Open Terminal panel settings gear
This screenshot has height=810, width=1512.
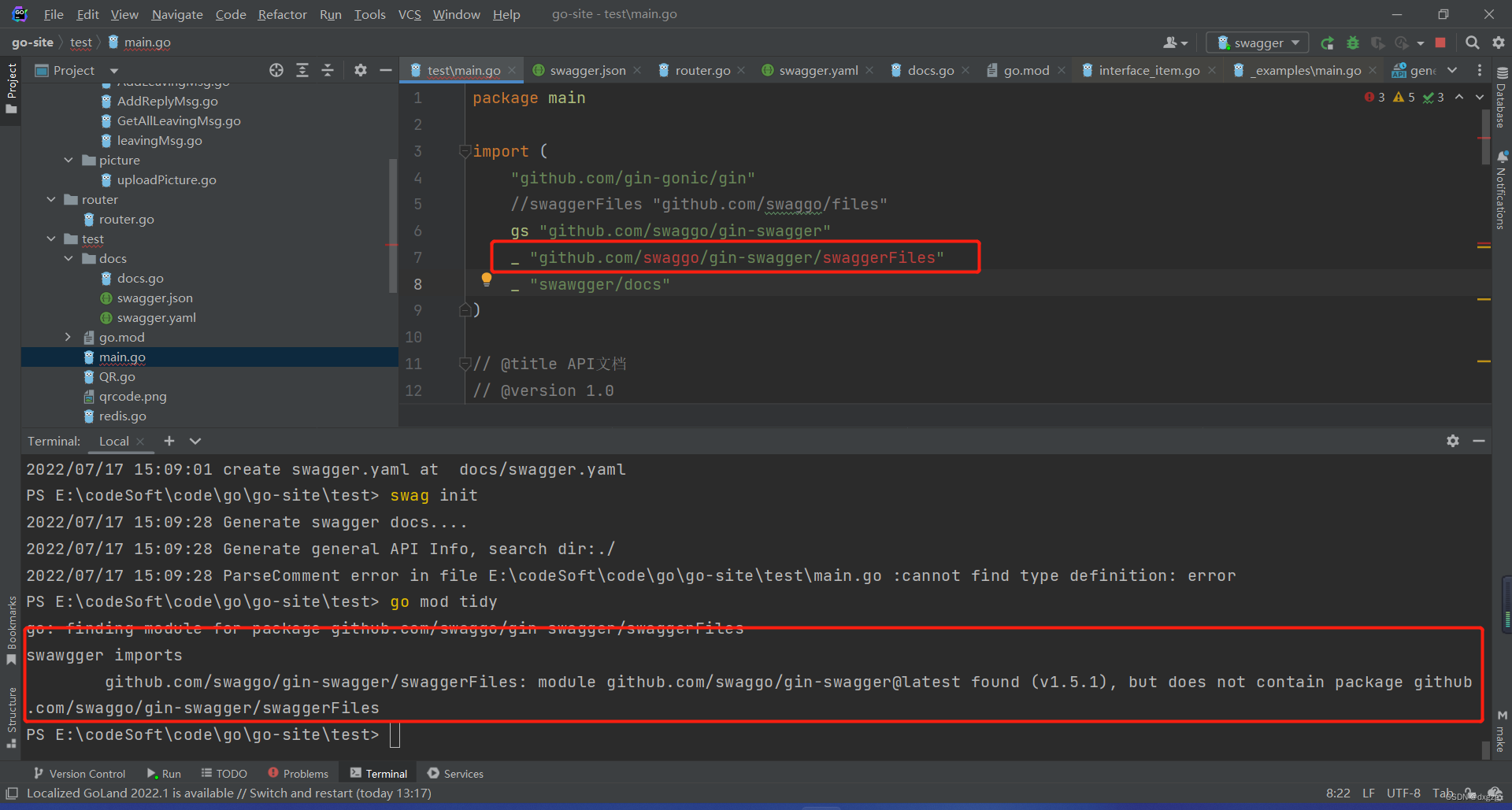pos(1453,441)
